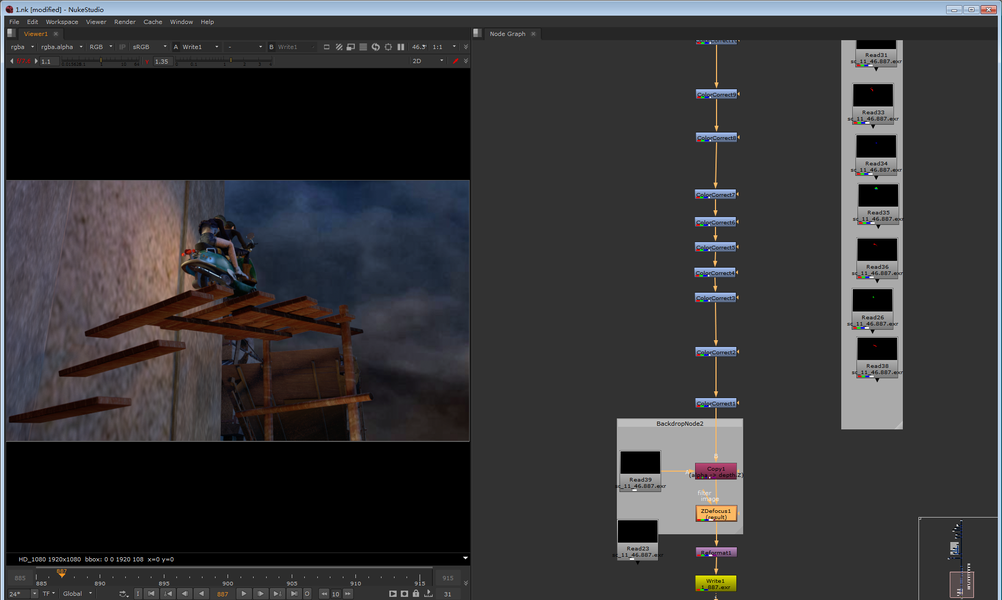The height and width of the screenshot is (600, 1002).
Task: Close the Viewer1 tab
Action: click(x=56, y=34)
